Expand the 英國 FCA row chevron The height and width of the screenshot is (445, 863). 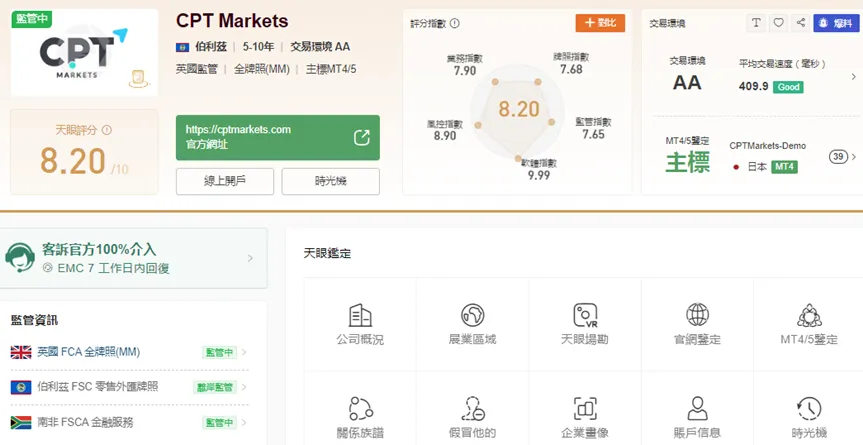click(x=244, y=352)
